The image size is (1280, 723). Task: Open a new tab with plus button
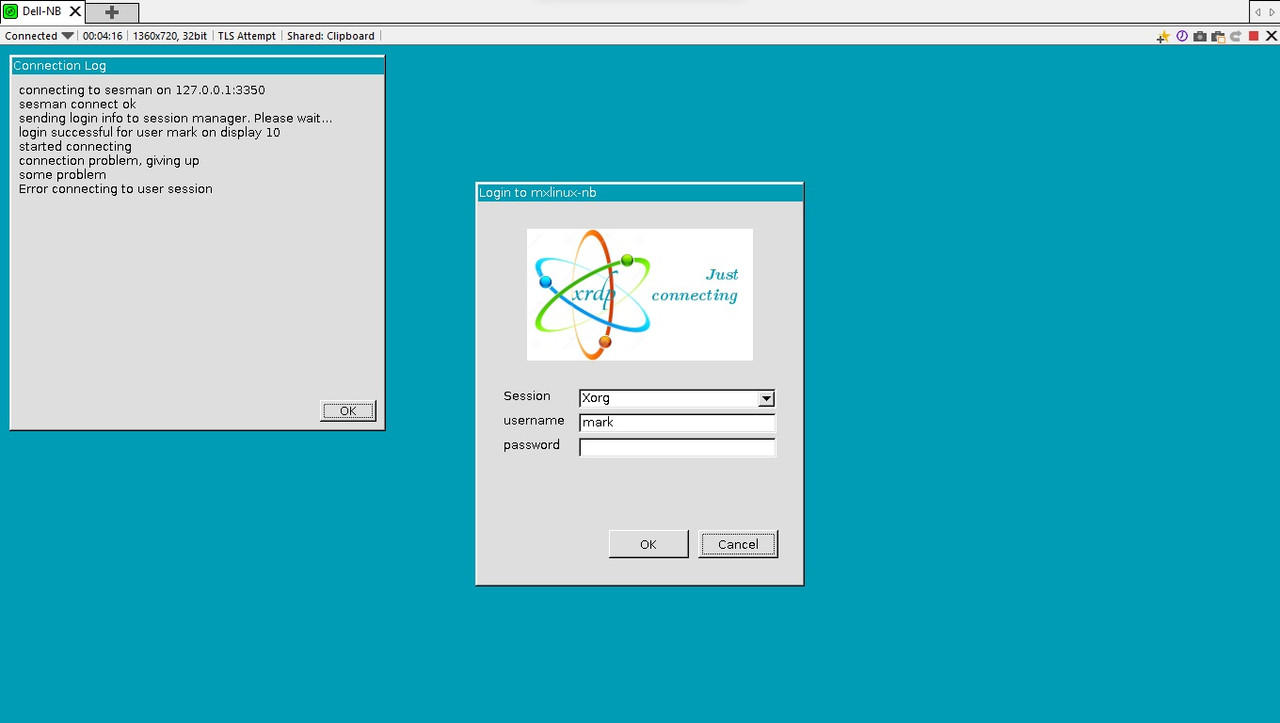coord(112,12)
